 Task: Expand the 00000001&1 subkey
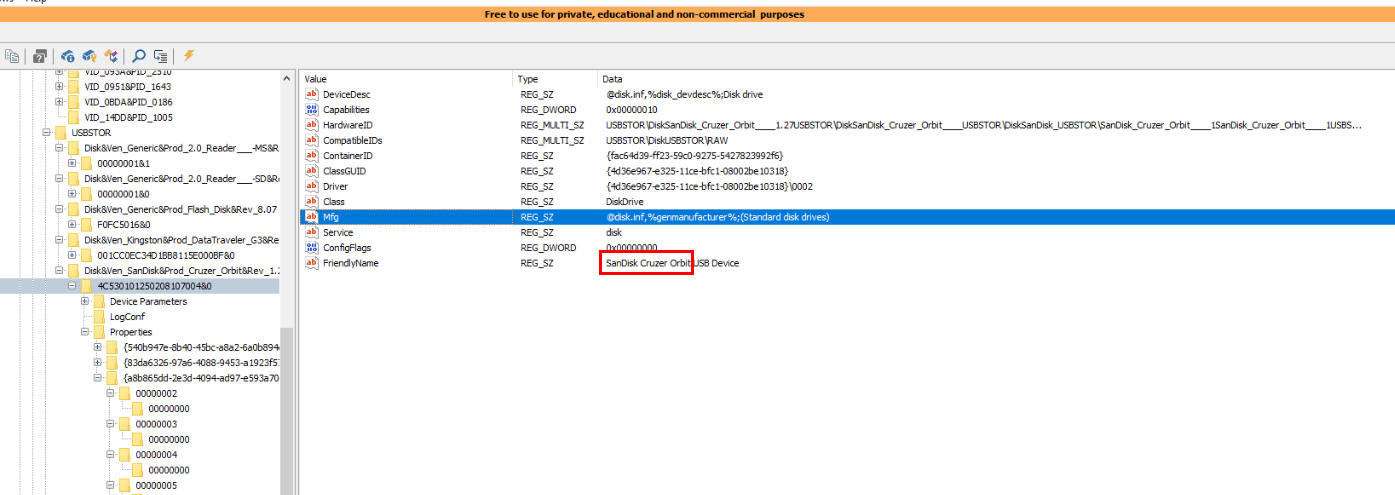(72, 164)
